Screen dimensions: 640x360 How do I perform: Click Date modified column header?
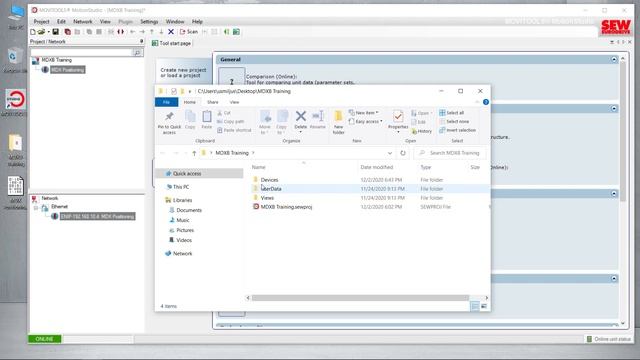point(377,167)
